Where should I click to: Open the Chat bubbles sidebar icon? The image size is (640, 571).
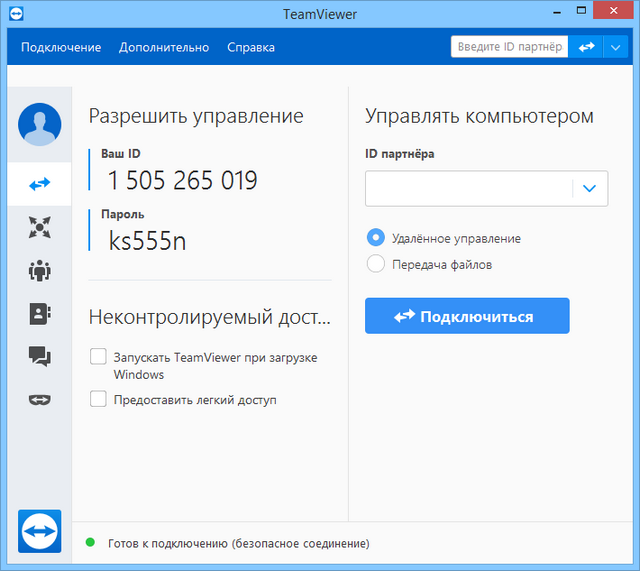tap(39, 356)
